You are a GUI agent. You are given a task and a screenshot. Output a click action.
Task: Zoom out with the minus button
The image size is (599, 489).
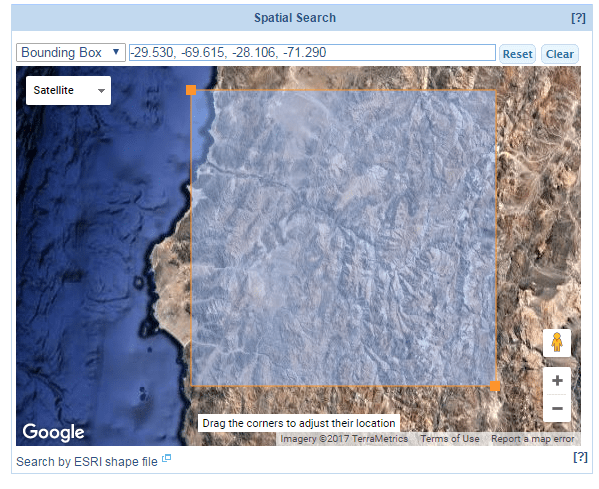(x=557, y=408)
